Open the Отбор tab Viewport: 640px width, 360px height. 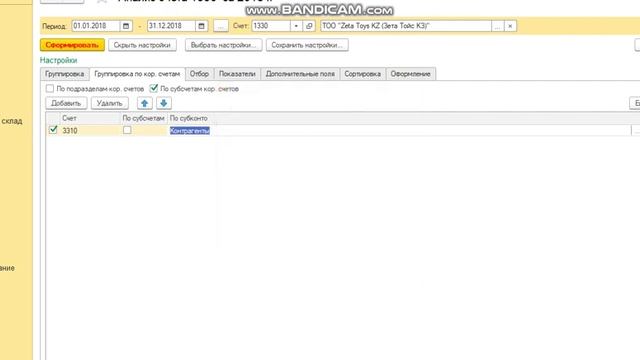pyautogui.click(x=199, y=74)
